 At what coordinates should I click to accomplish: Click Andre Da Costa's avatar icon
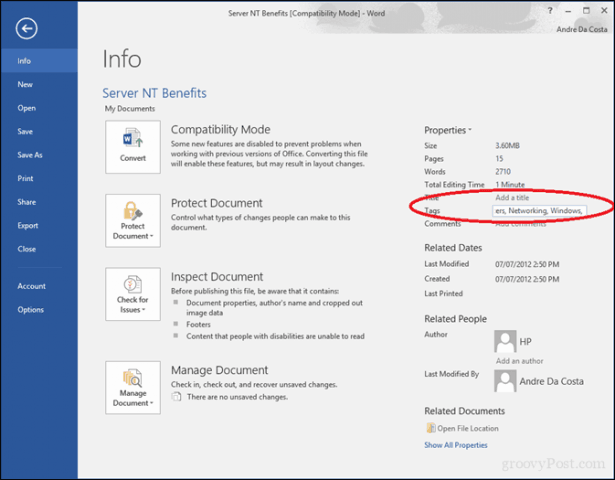(x=505, y=381)
